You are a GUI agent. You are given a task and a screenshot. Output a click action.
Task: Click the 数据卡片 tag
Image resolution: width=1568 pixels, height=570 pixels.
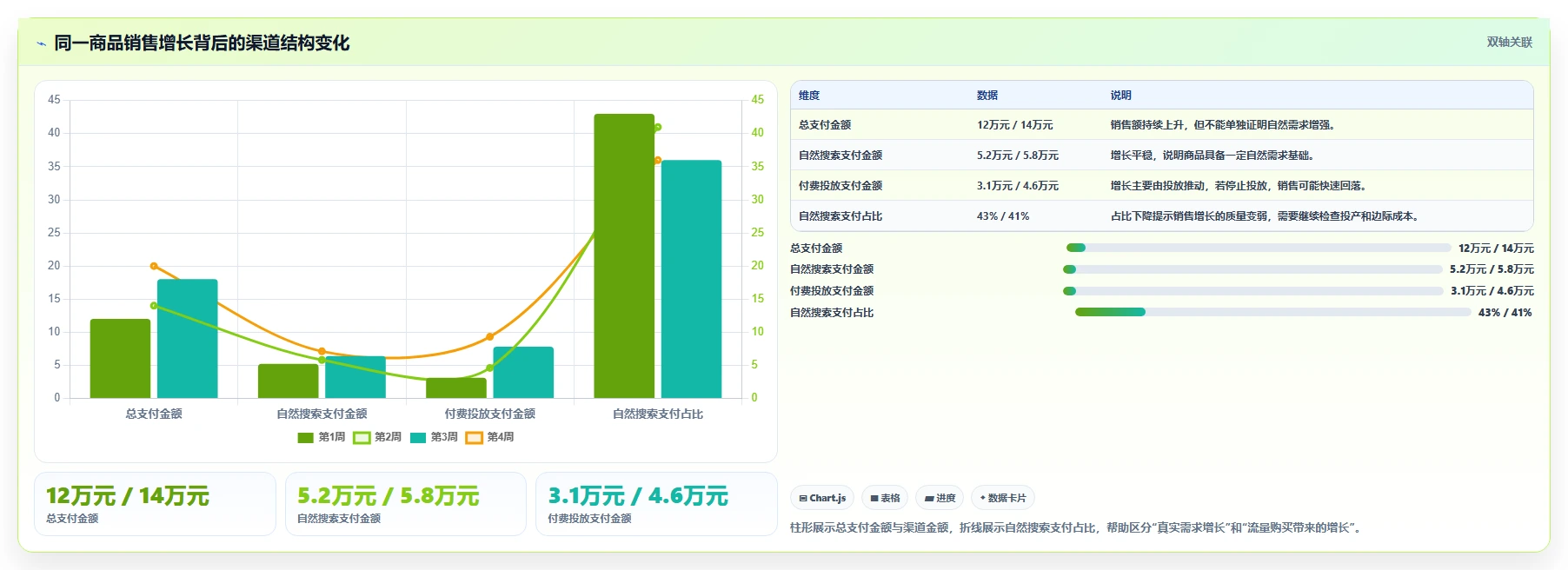coord(1003,498)
